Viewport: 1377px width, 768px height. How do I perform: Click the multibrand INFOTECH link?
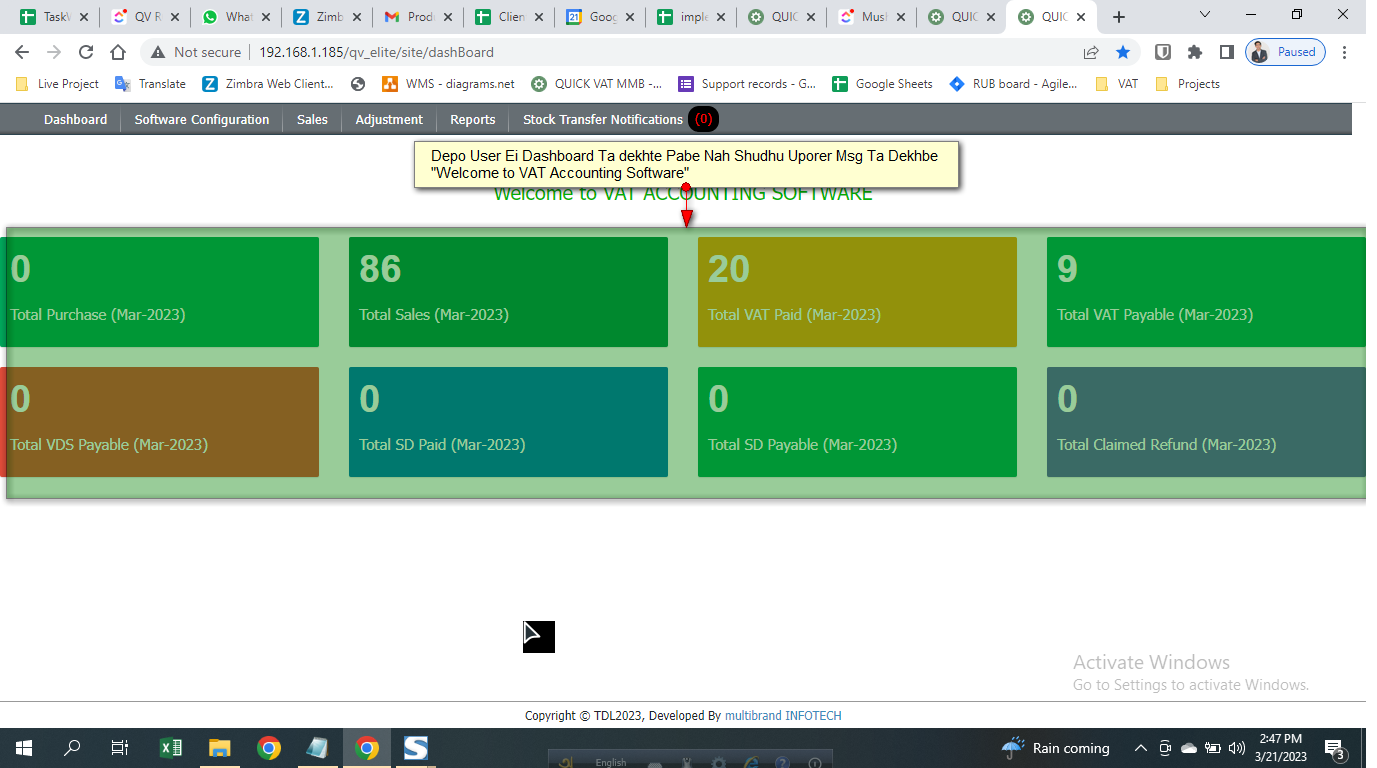(x=783, y=716)
